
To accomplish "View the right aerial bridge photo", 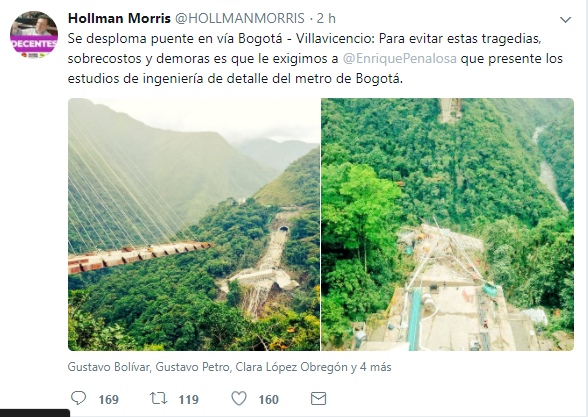I will (447, 224).
